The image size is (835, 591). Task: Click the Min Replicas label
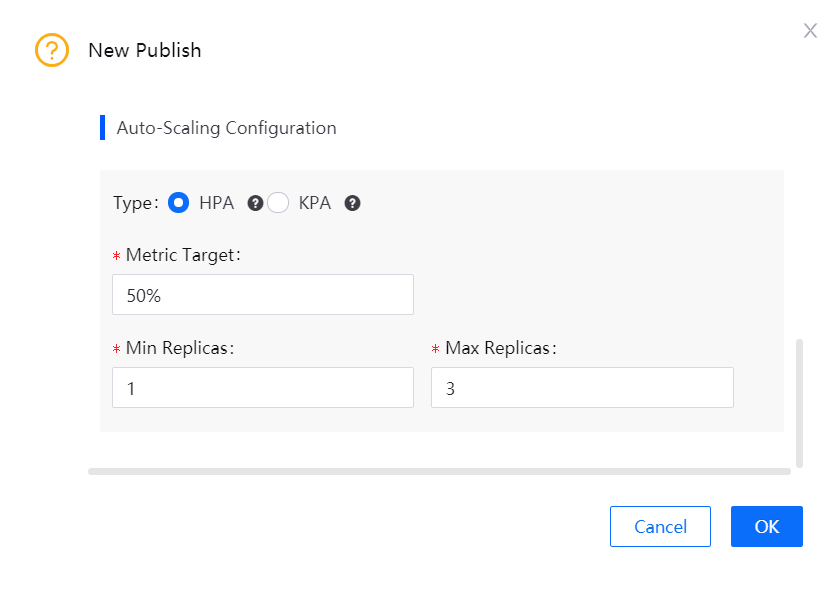(x=175, y=348)
